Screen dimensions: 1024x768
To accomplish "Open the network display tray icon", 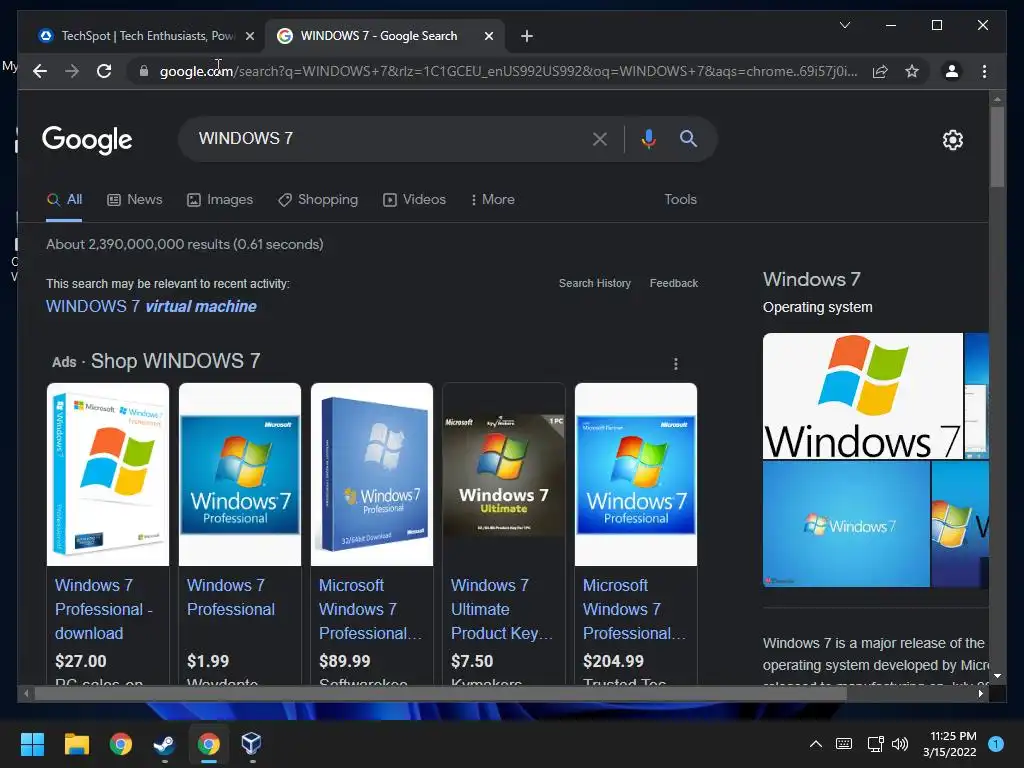I will [875, 744].
